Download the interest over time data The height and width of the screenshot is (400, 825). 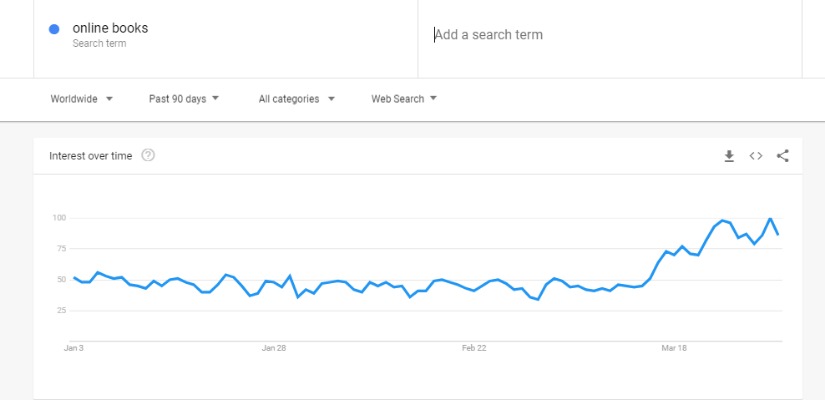tap(729, 156)
